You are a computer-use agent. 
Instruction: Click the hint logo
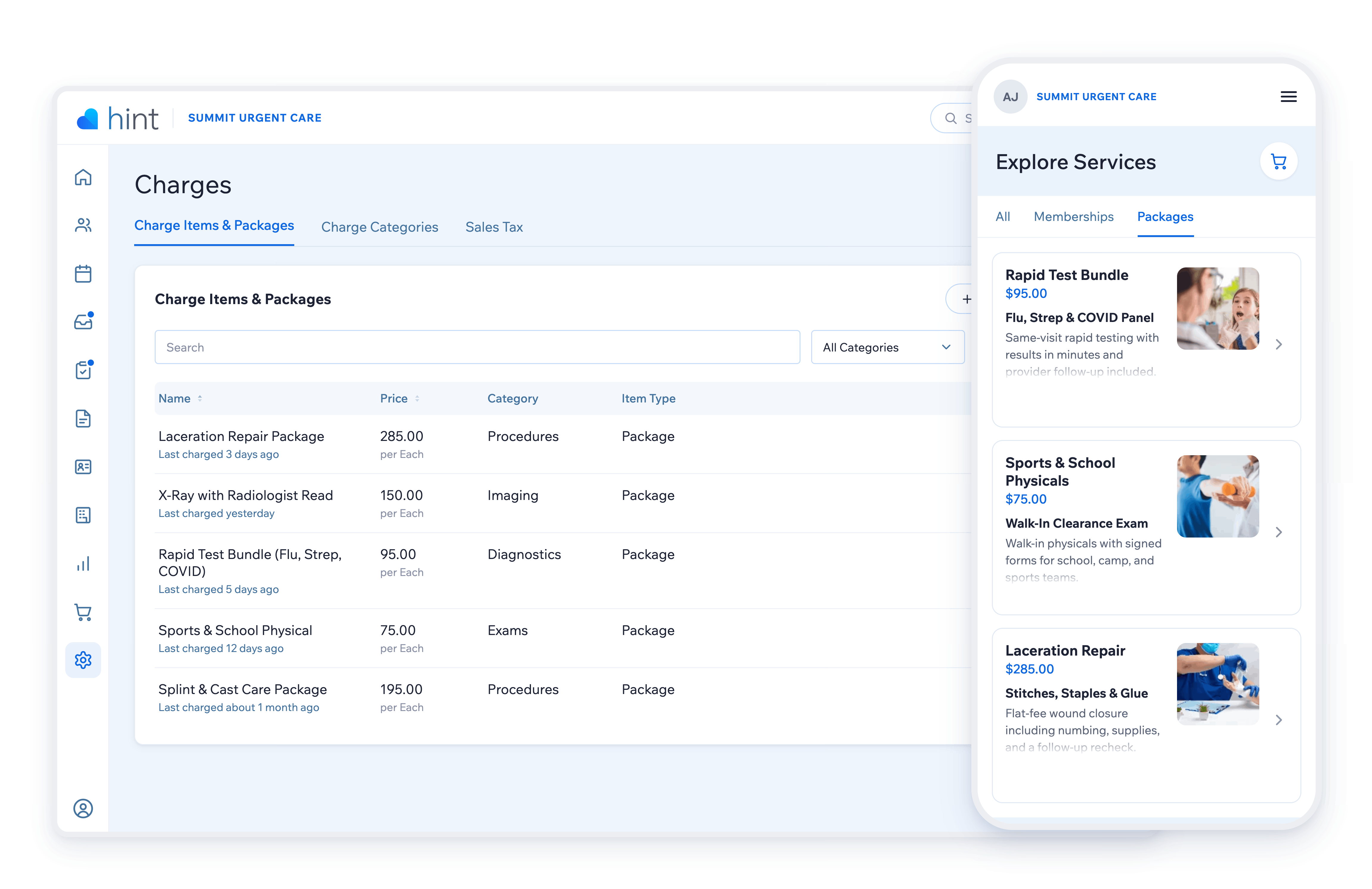point(117,119)
